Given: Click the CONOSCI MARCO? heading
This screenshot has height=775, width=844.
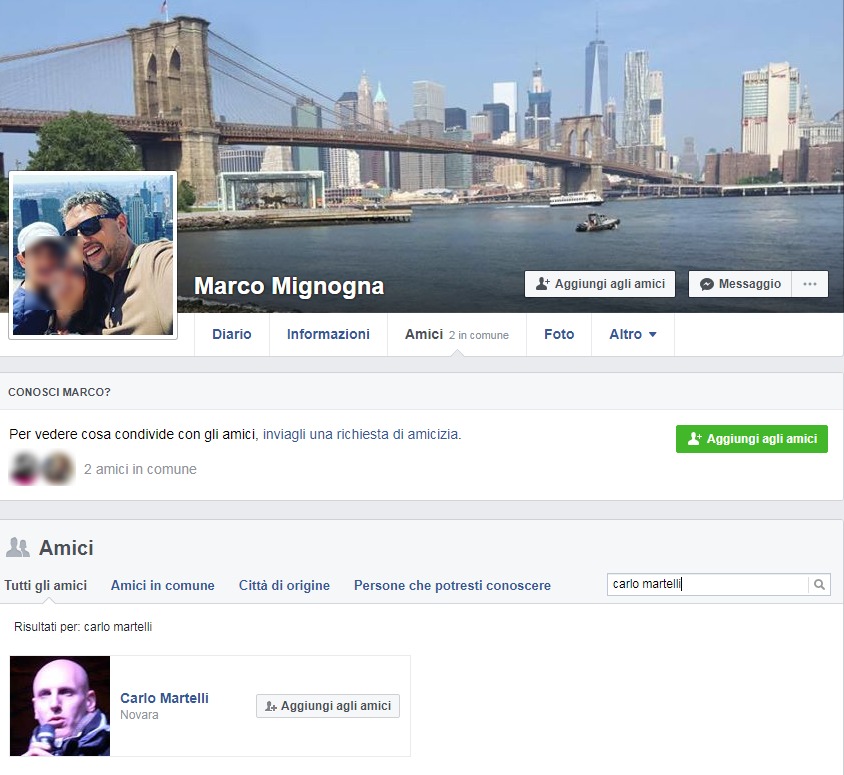Looking at the screenshot, I should [59, 392].
